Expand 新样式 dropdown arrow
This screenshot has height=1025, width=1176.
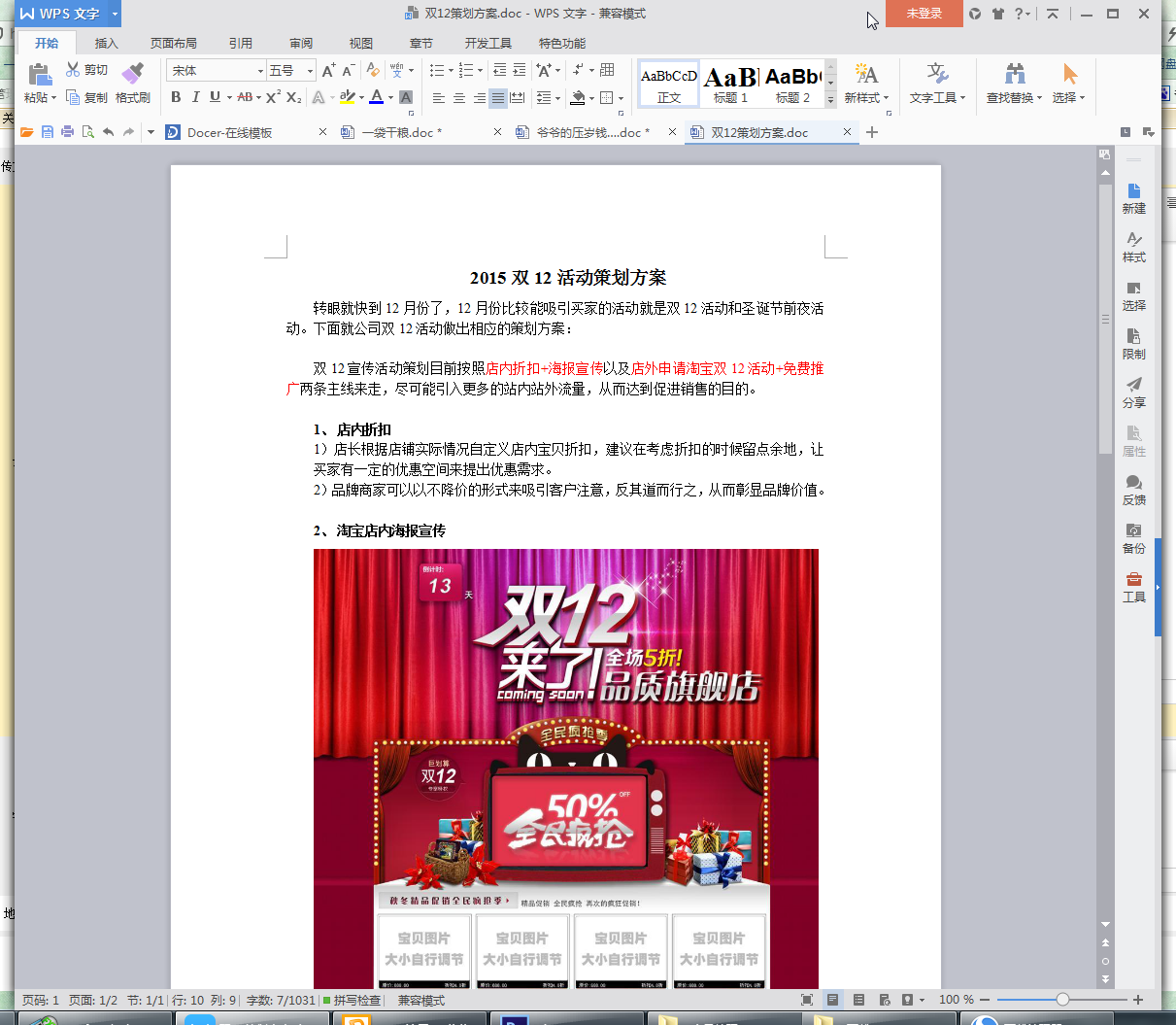click(886, 98)
